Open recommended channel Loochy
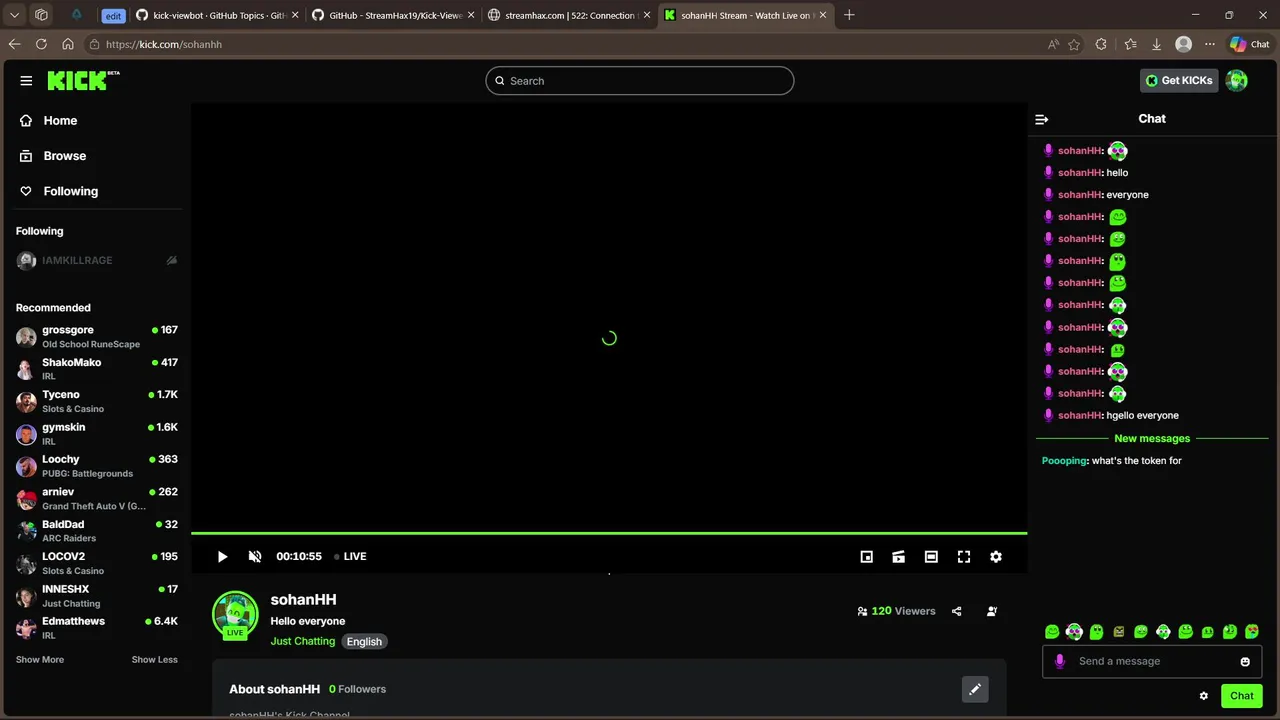Viewport: 1280px width, 720px height. (97, 466)
